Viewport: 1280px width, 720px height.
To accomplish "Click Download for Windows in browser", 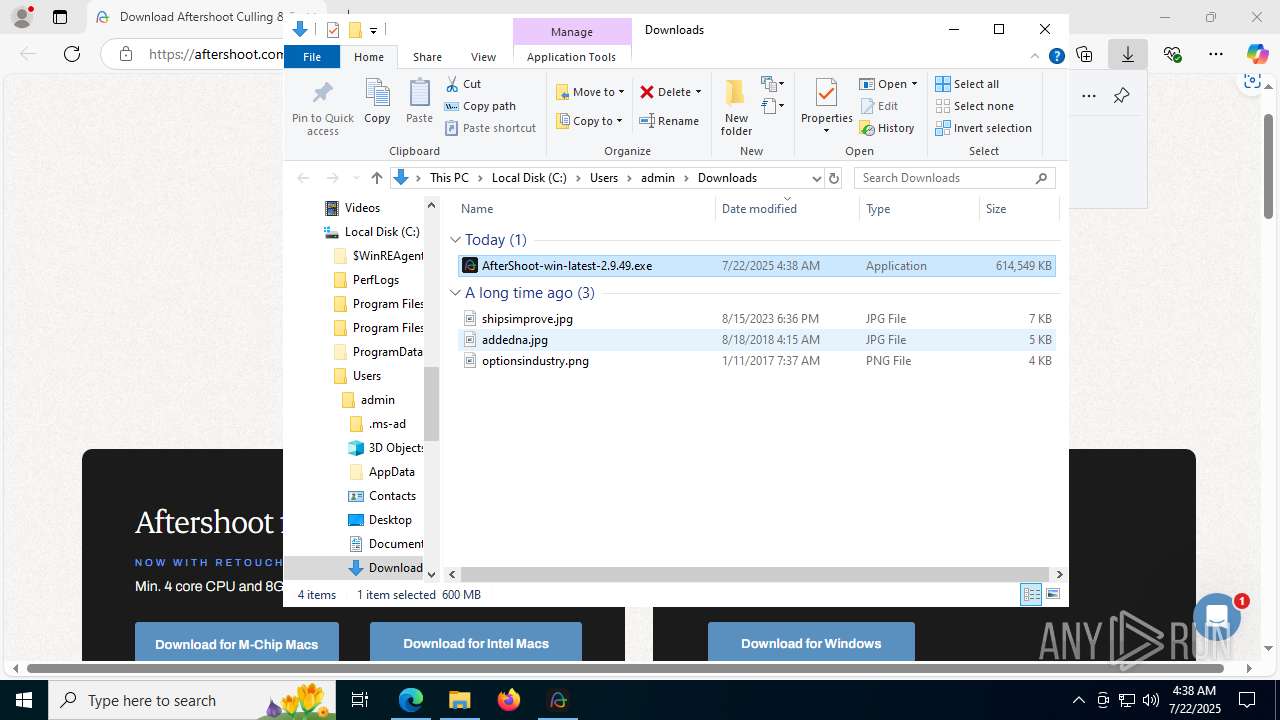I will pos(811,643).
